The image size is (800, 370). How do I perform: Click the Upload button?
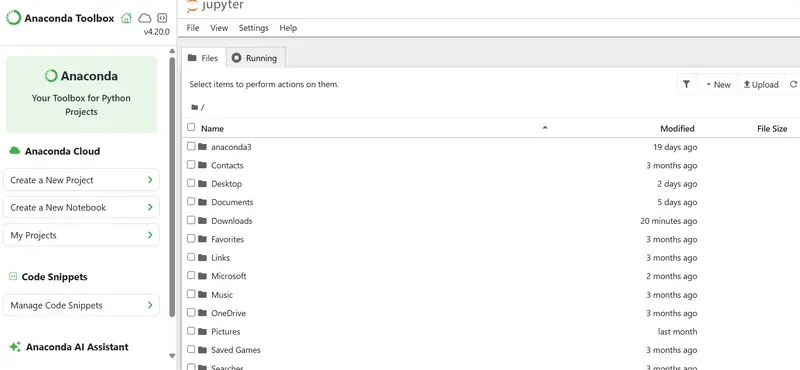click(x=761, y=85)
